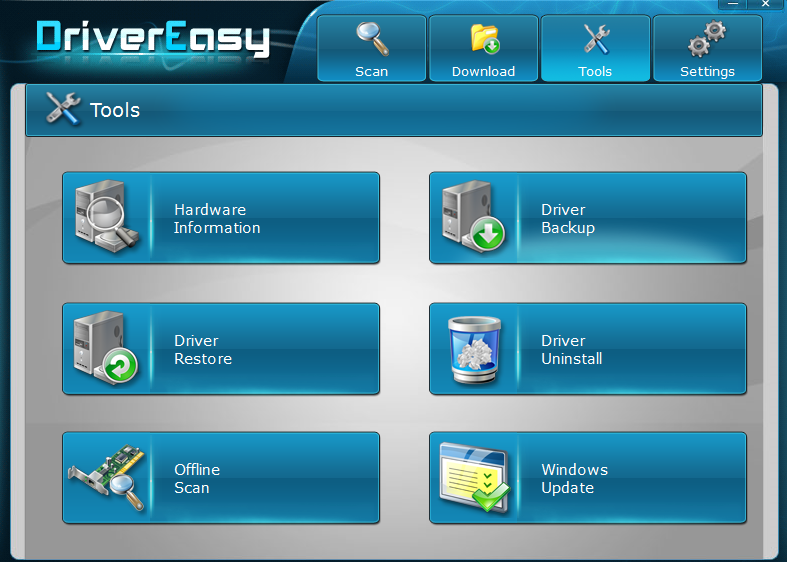Screen dimensions: 787x562
Task: Click the Windows Update checklist icon
Action: pyautogui.click(x=474, y=478)
